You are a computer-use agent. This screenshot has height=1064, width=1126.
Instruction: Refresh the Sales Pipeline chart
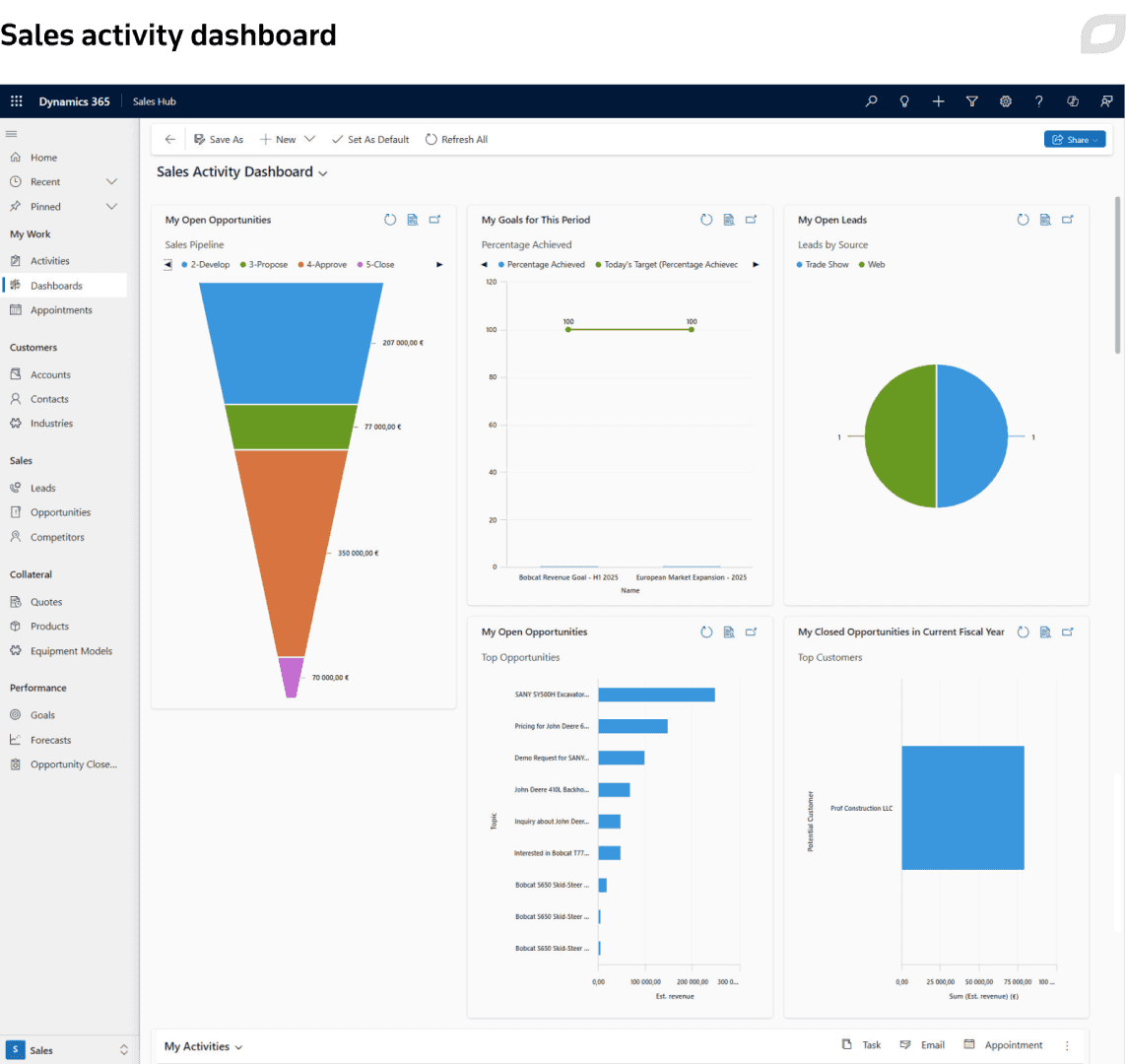[390, 220]
